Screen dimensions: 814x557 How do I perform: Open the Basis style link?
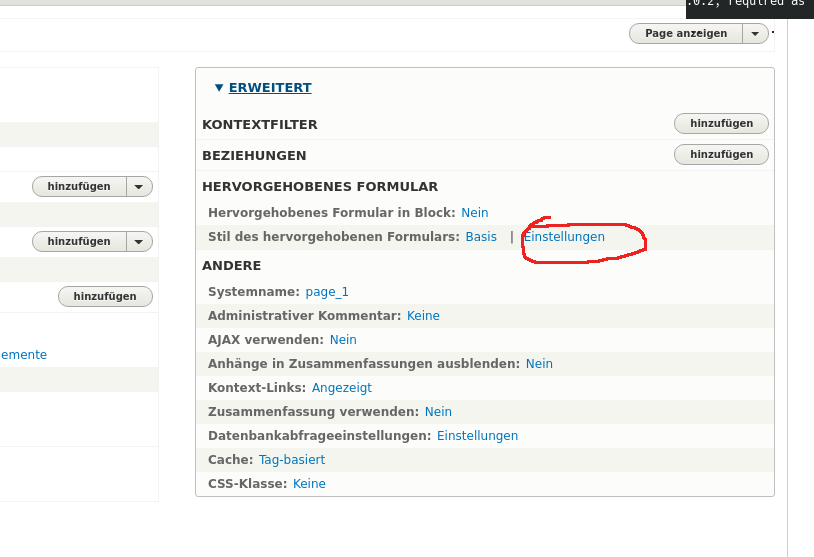[481, 237]
